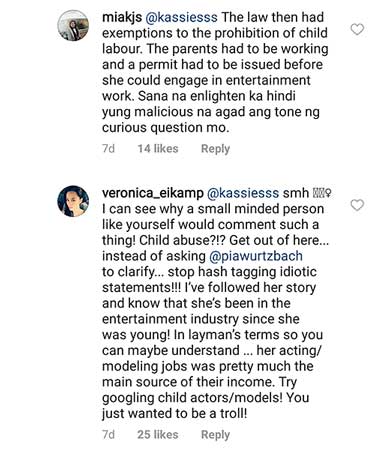The height and width of the screenshot is (449, 381).
Task: Like veronica_eikamp's comment with the heart
Action: (357, 205)
